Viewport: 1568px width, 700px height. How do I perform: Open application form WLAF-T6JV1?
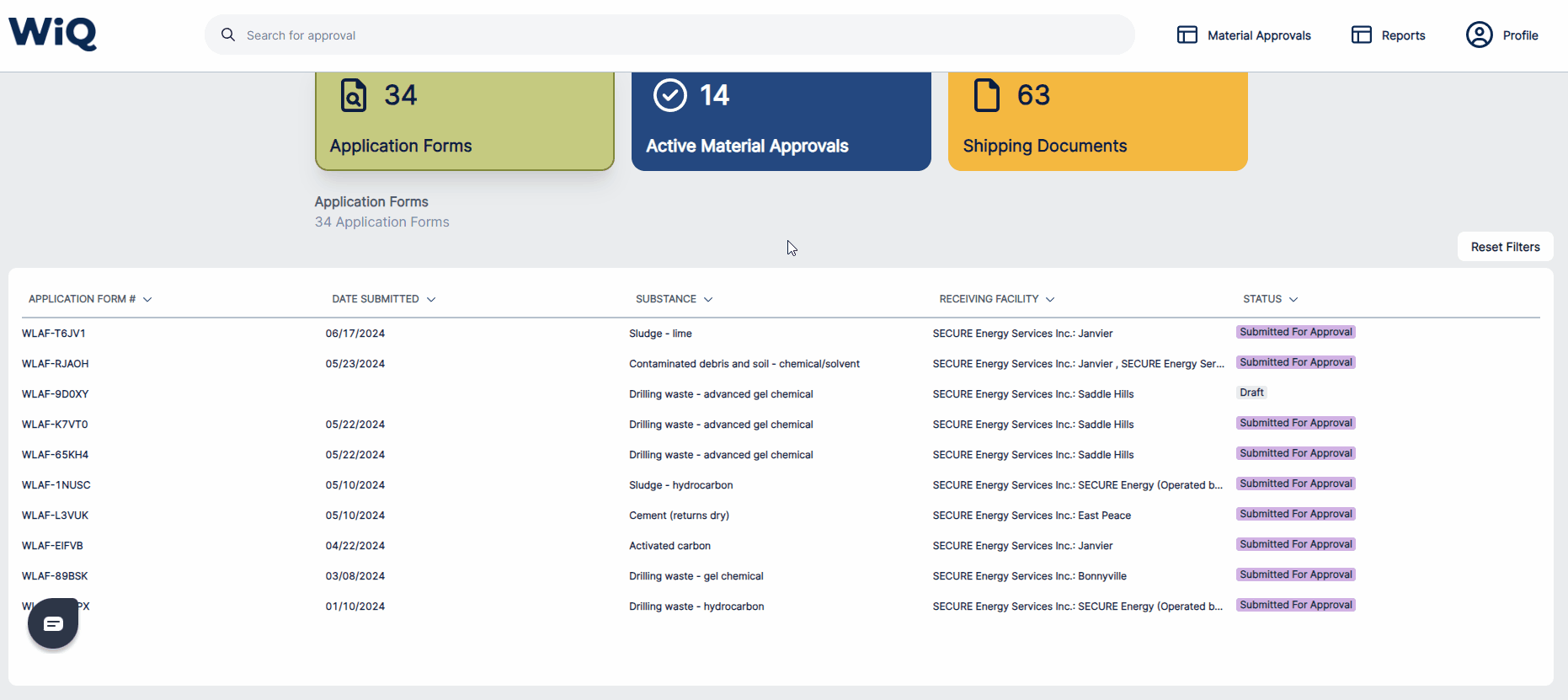pyautogui.click(x=54, y=334)
